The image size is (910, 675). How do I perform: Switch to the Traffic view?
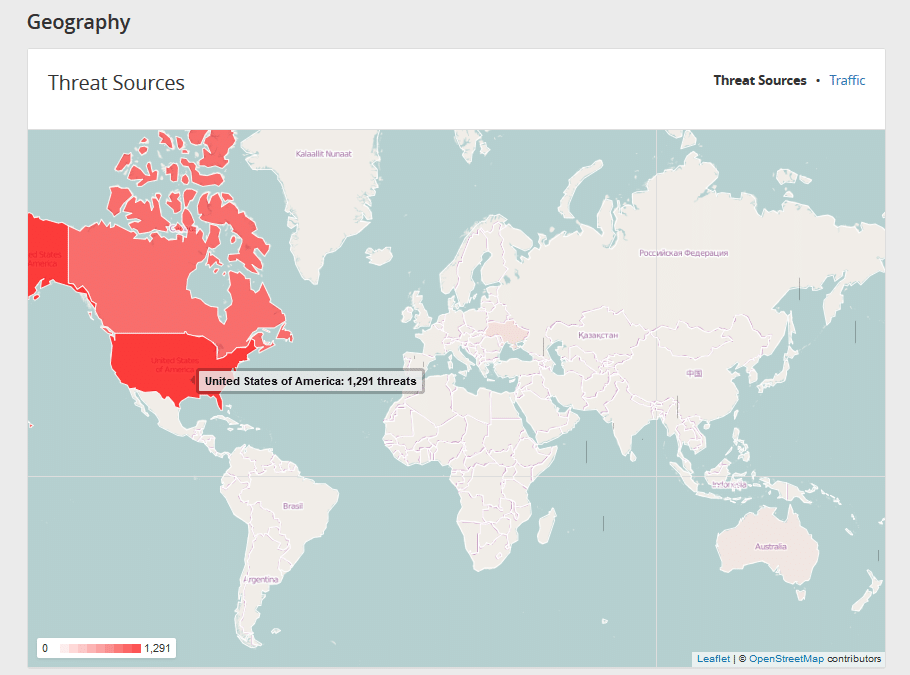click(x=846, y=80)
